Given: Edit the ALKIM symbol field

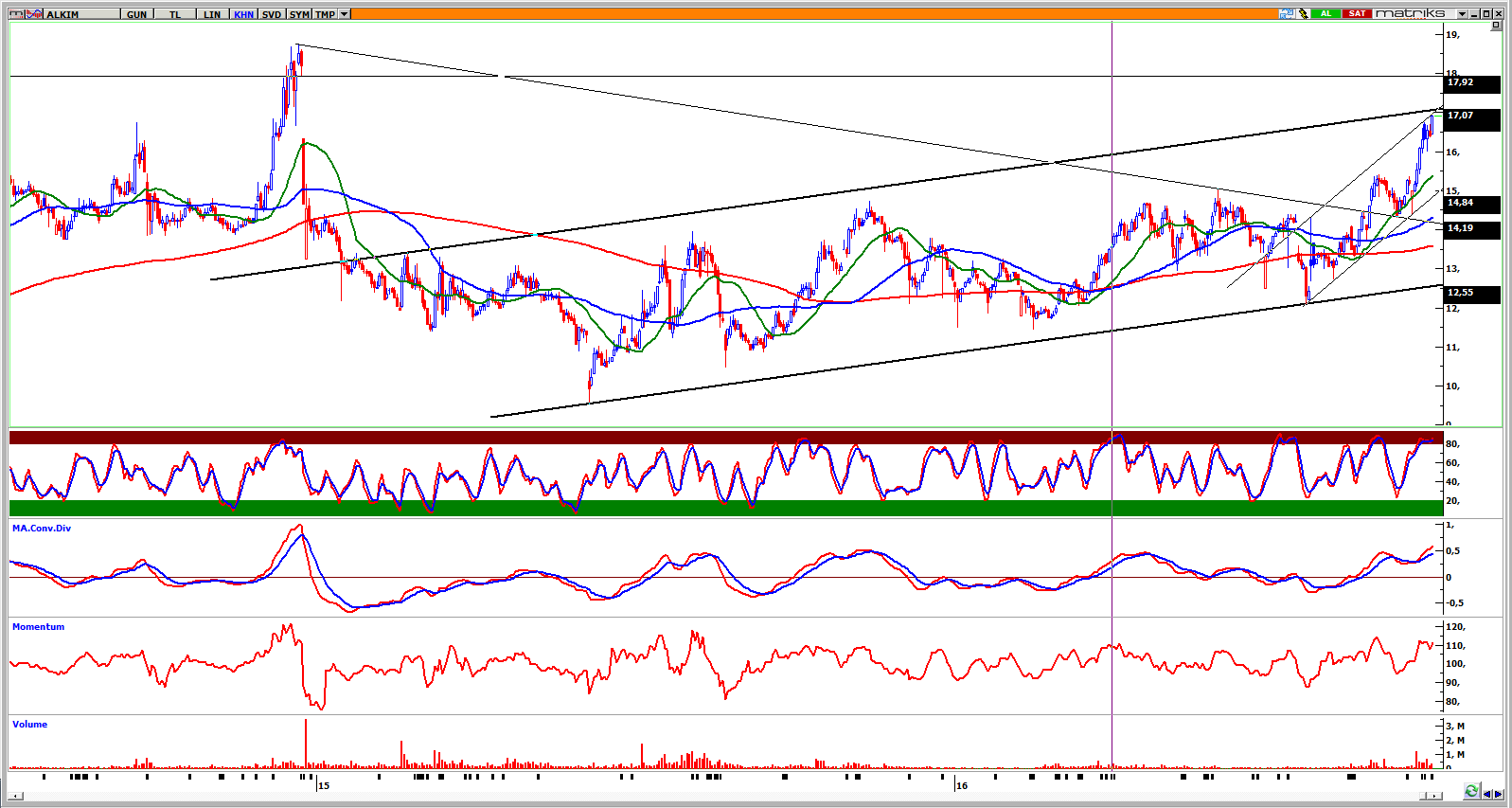Looking at the screenshot, I should [81, 14].
